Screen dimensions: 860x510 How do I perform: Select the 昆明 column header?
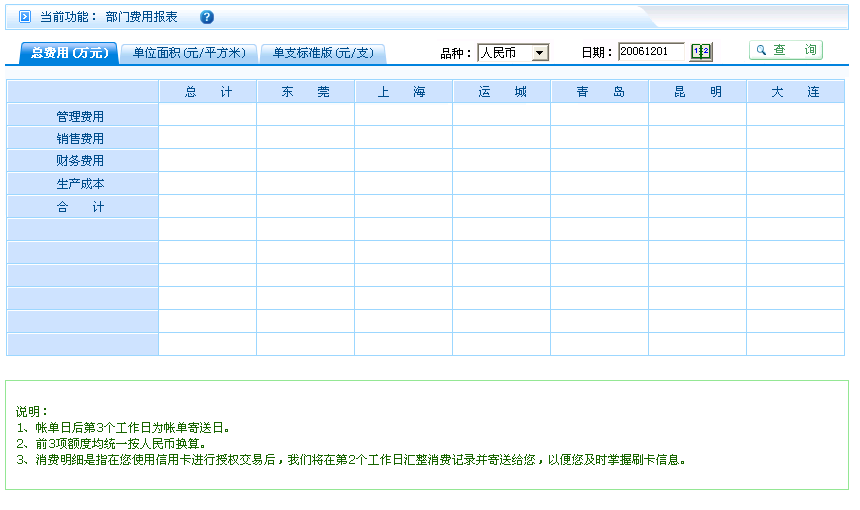697,92
